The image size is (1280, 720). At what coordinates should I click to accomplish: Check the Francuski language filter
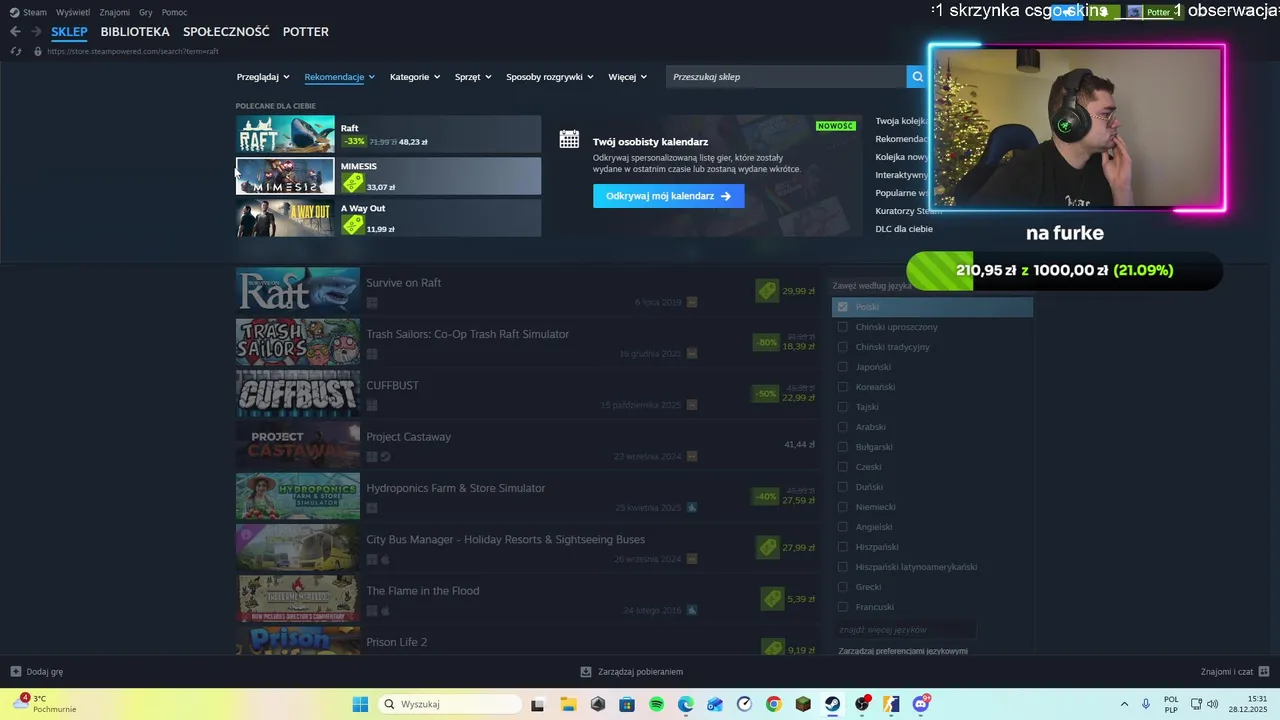843,607
